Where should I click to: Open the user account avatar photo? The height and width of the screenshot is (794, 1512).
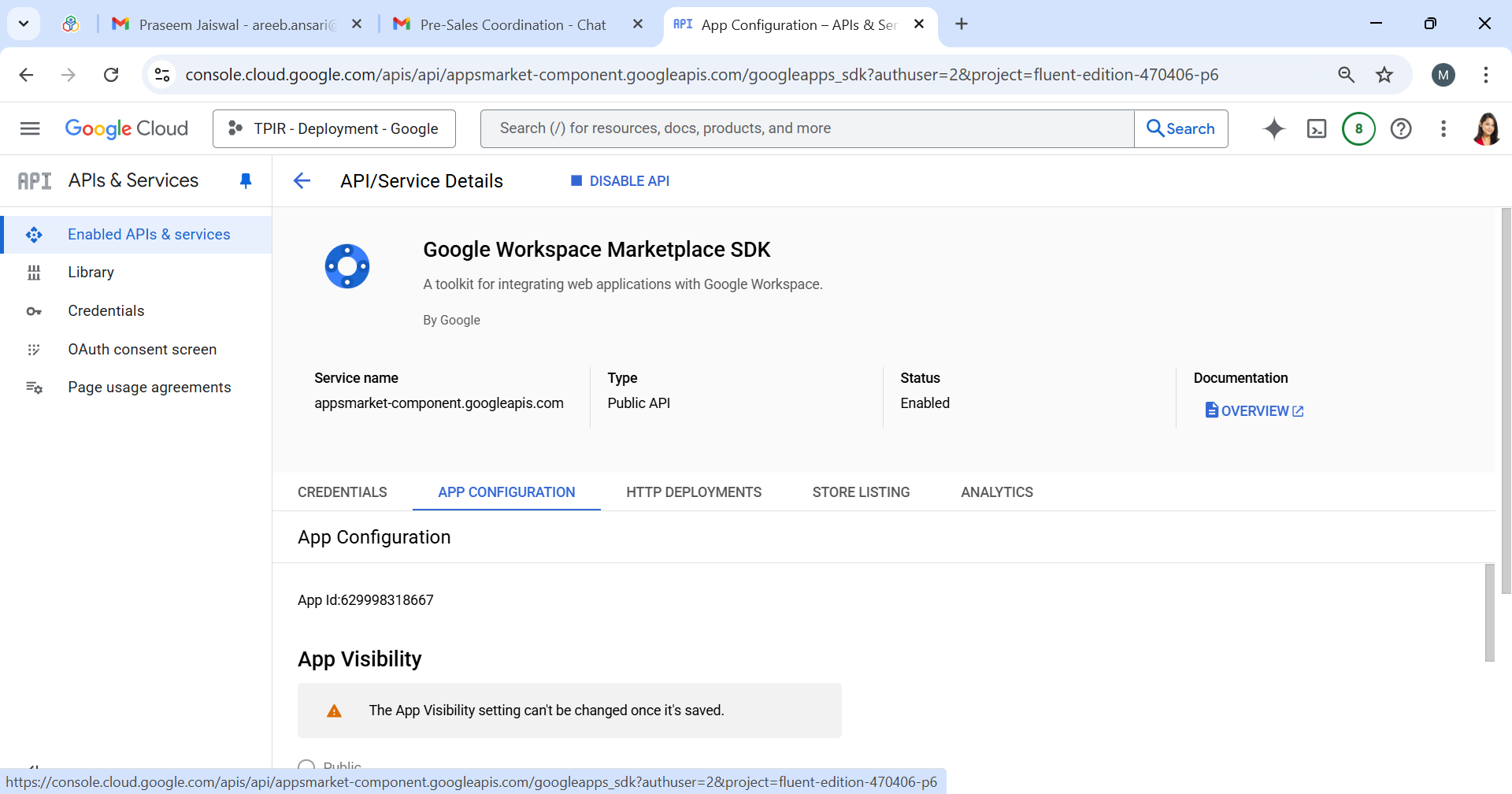point(1487,128)
